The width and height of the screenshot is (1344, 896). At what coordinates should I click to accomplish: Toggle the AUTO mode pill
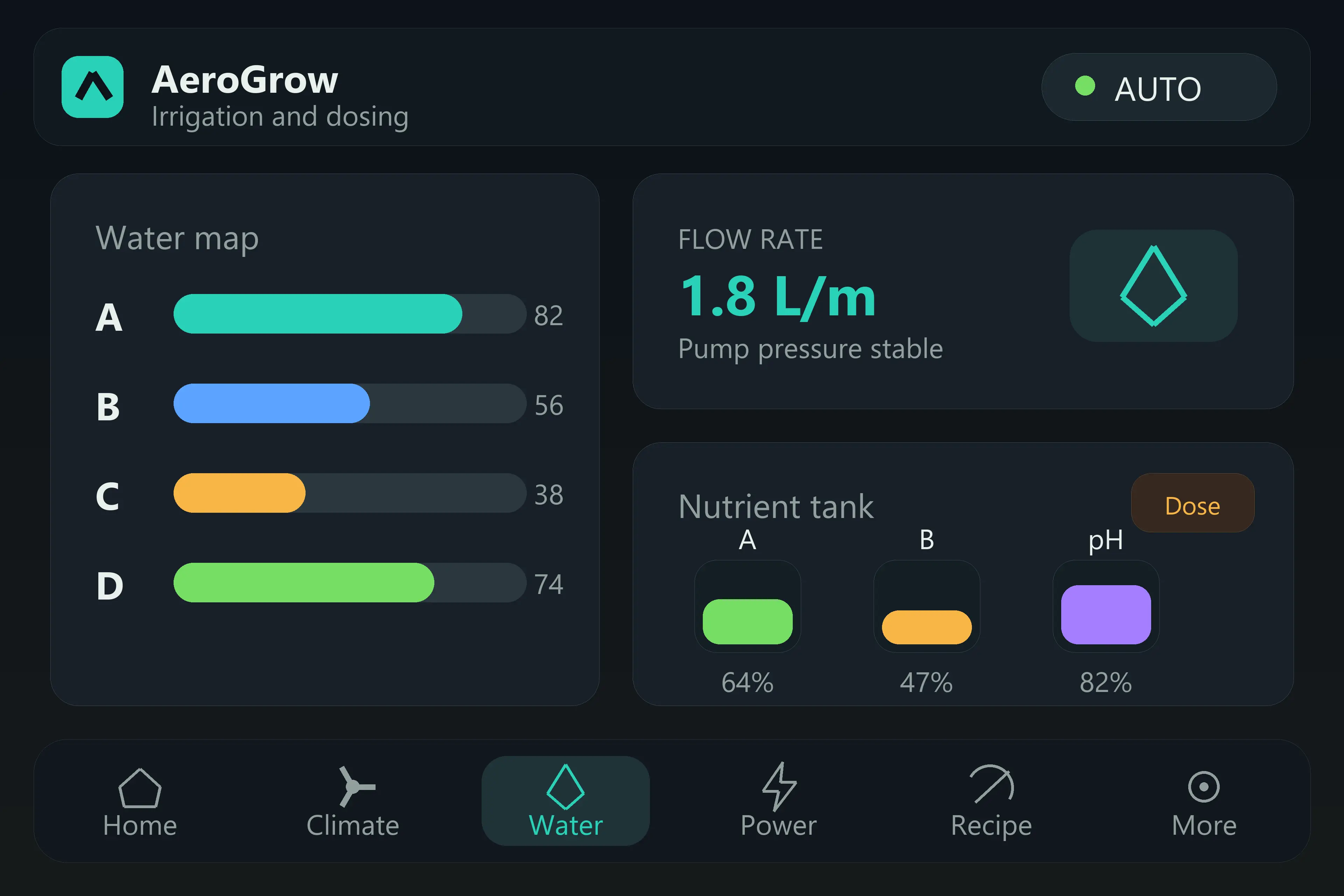pyautogui.click(x=1159, y=87)
